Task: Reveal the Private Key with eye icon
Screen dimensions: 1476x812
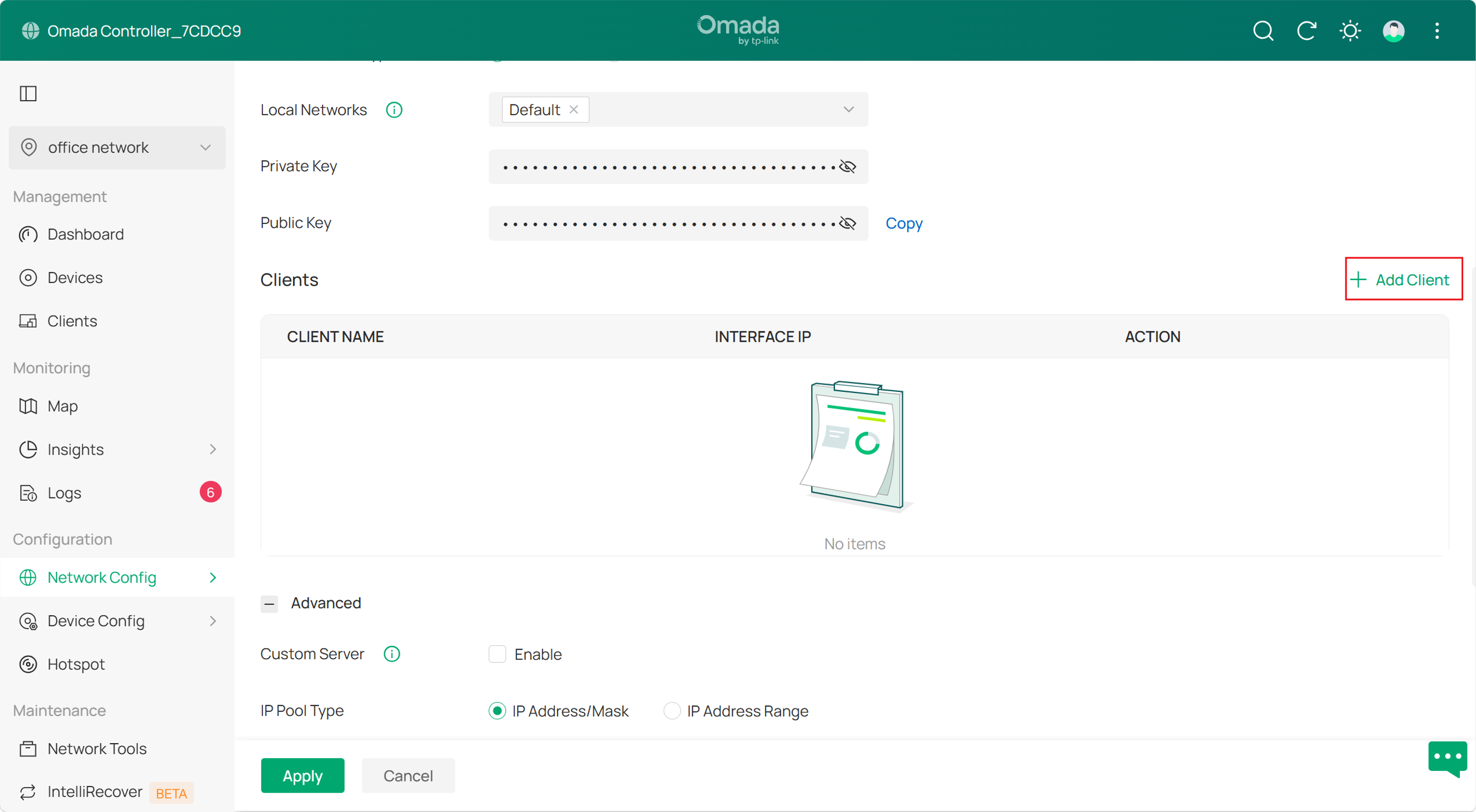Action: click(847, 167)
